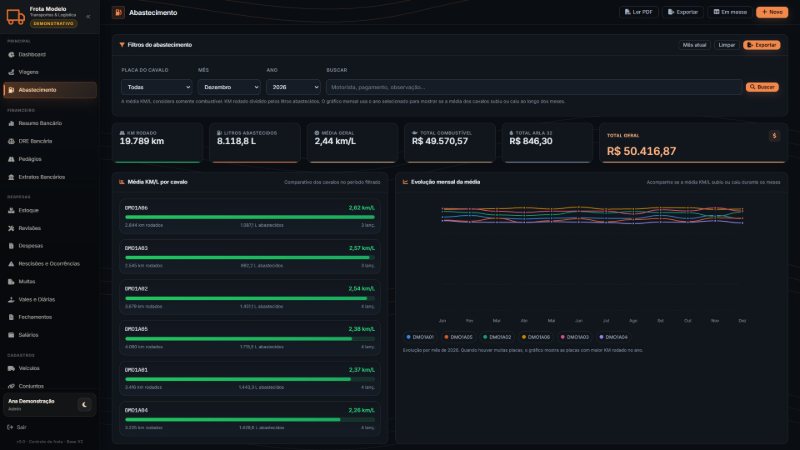
Task: Click the Veículos truck icon
Action: click(11, 368)
